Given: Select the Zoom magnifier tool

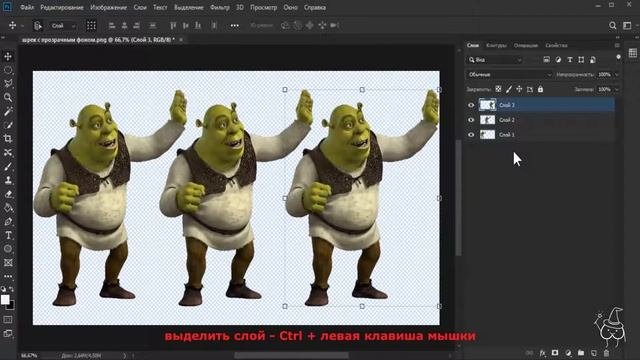Looking at the screenshot, I should click(8, 97).
